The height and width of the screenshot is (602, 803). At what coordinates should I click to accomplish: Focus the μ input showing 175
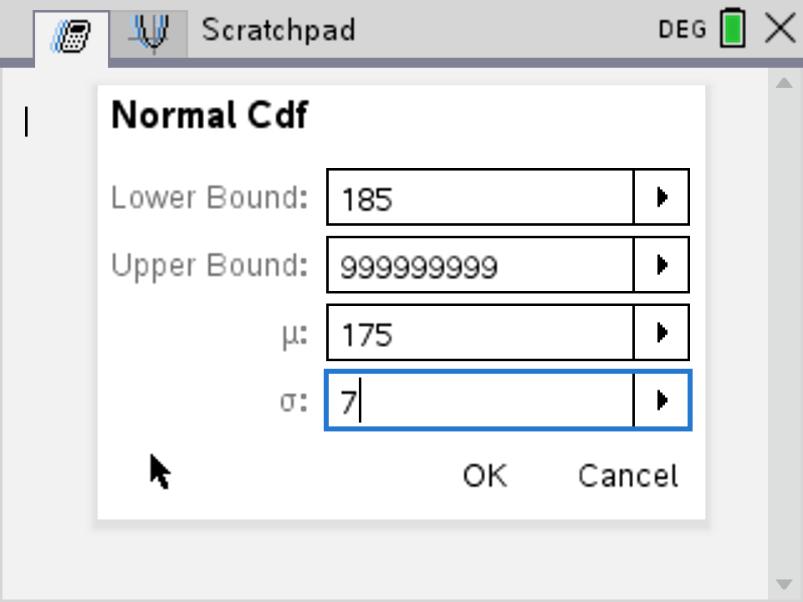coord(480,333)
